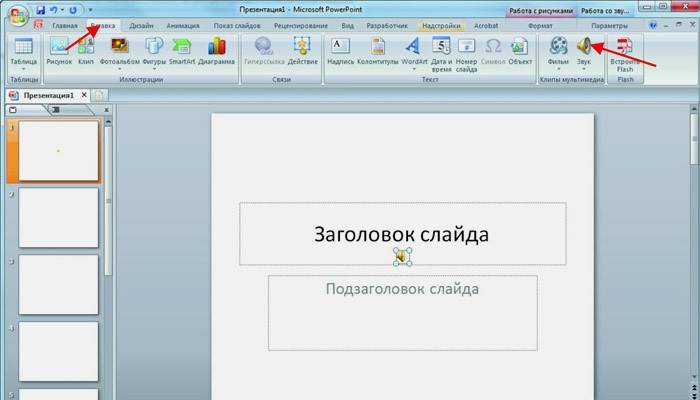Select the second slide thumbnail
The height and width of the screenshot is (400, 700).
[59, 217]
